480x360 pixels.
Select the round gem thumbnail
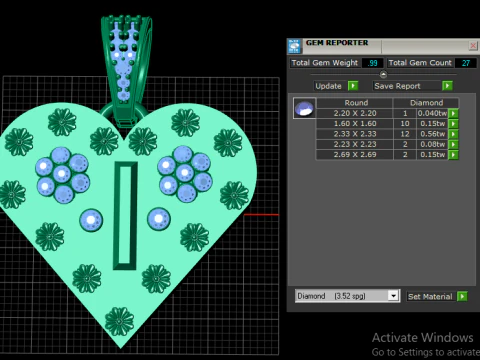pos(305,108)
